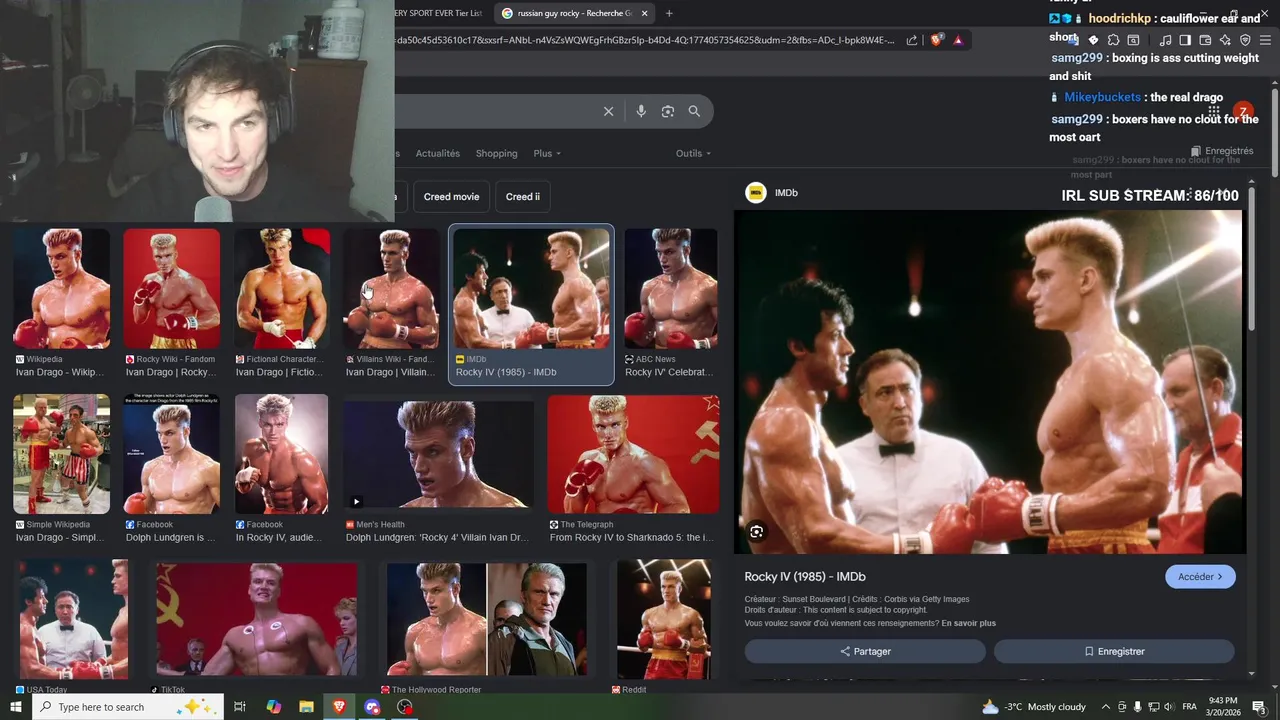Viewport: 1280px width, 720px height.
Task: Expand the 'Outils' tools dropdown
Action: tap(693, 153)
